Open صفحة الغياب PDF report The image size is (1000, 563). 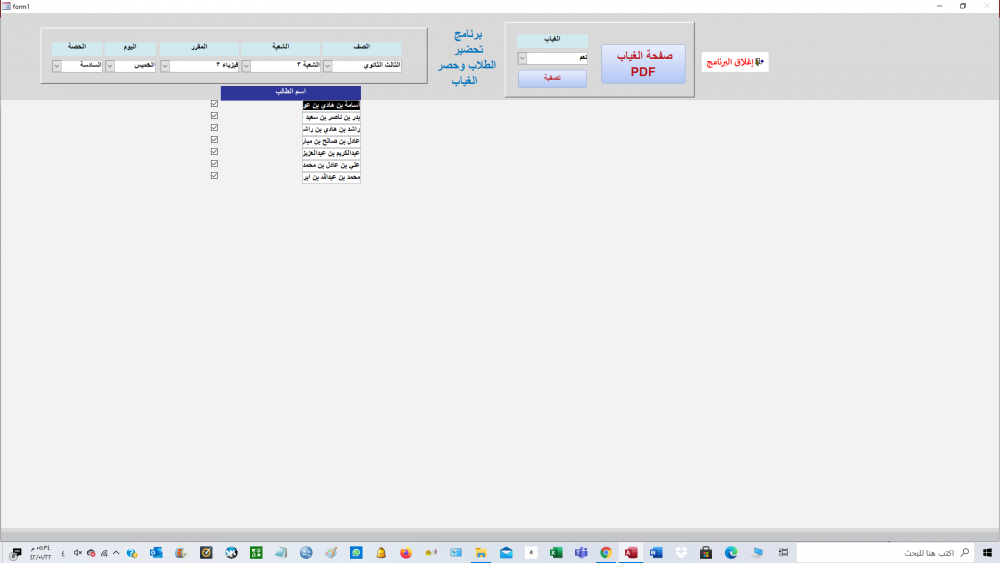tap(643, 64)
